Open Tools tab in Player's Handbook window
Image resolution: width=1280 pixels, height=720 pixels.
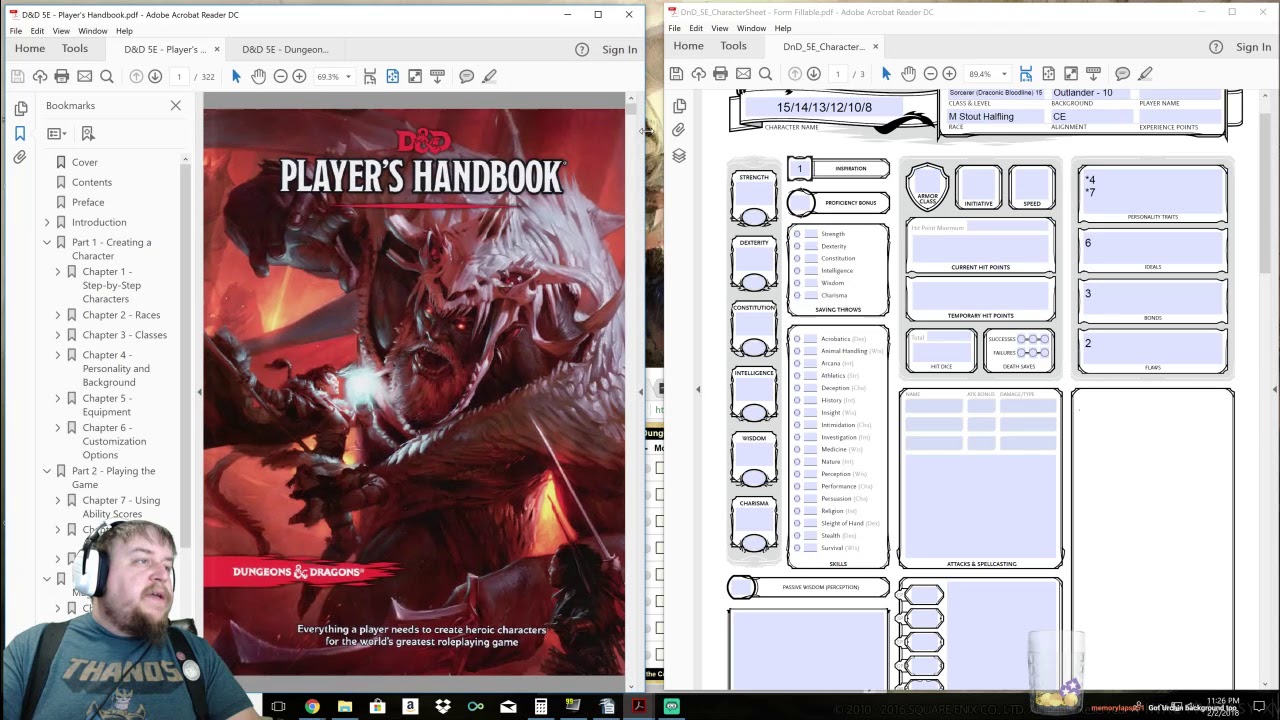point(75,49)
